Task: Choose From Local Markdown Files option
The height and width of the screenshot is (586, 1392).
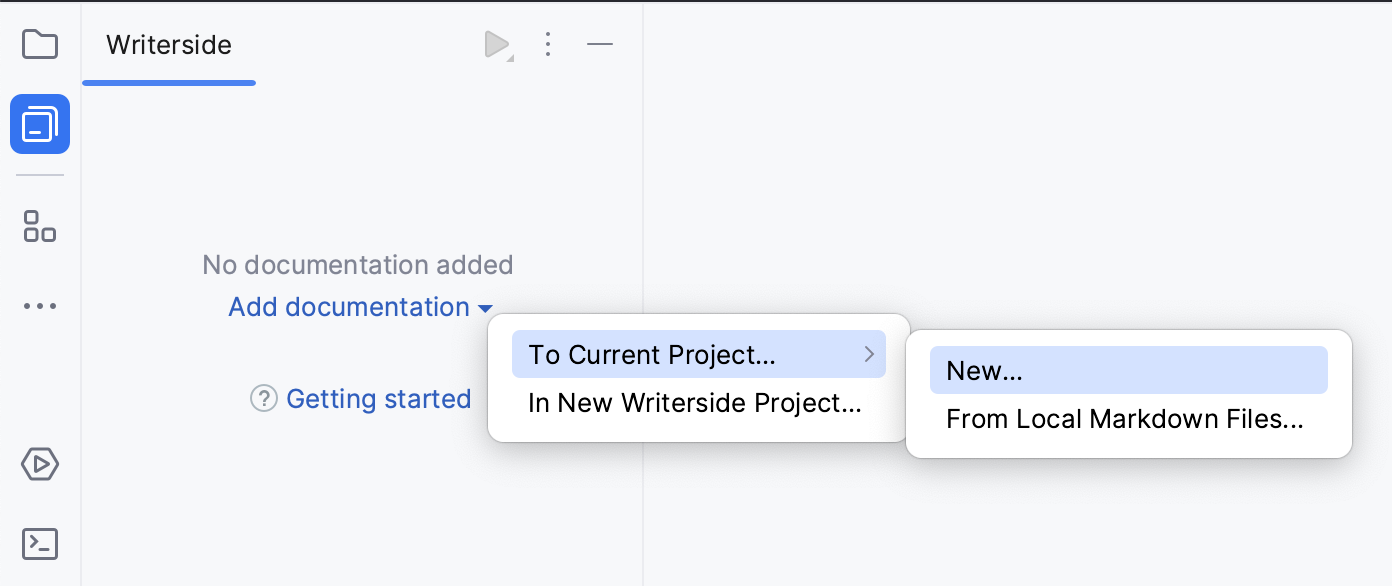Action: (1125, 419)
